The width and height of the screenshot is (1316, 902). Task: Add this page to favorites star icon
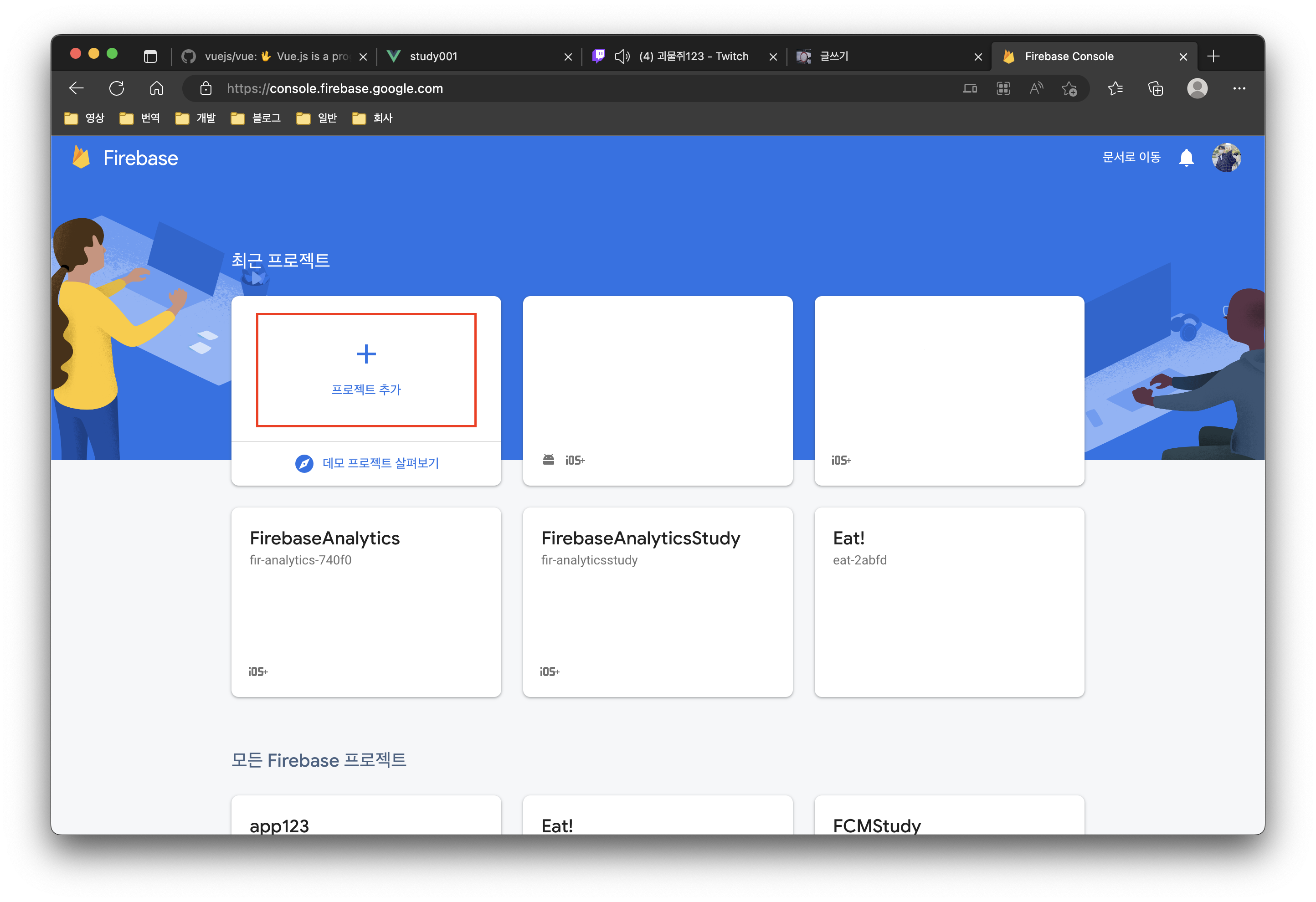tap(1069, 88)
